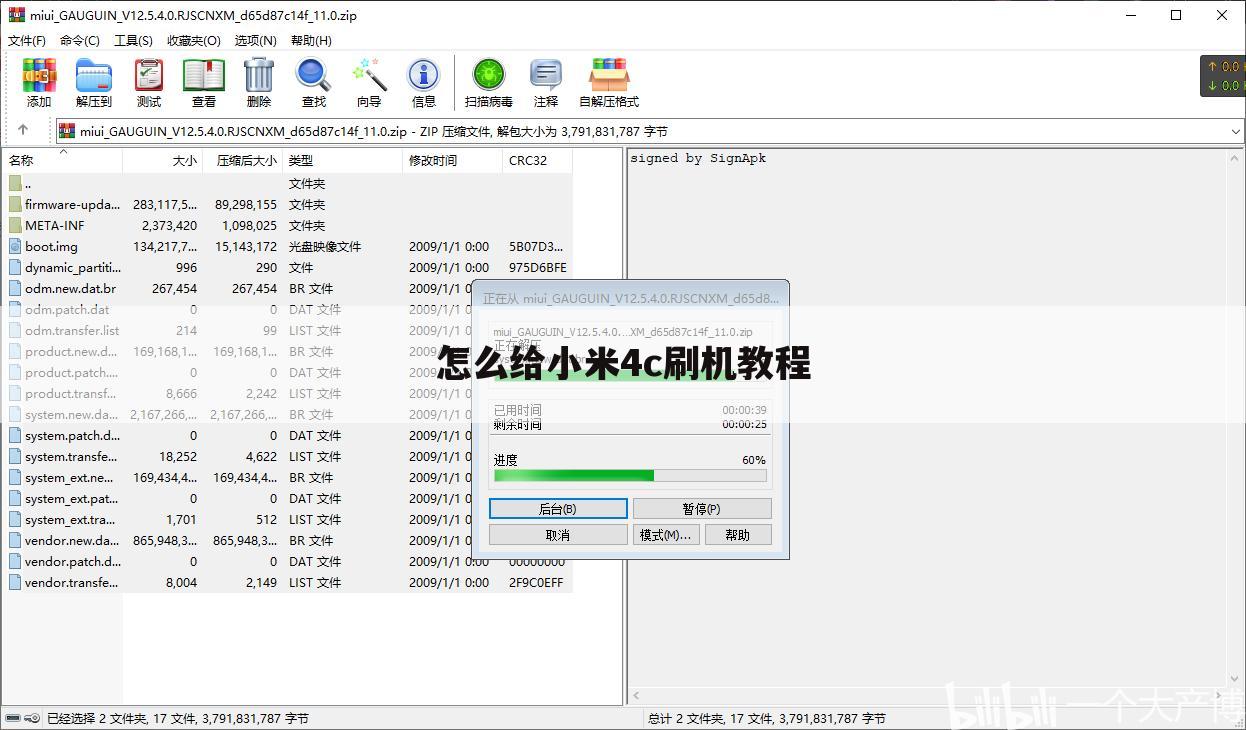Image resolution: width=1246 pixels, height=730 pixels.
Task: Open Favorites (收藏夹) menu
Action: pos(194,40)
